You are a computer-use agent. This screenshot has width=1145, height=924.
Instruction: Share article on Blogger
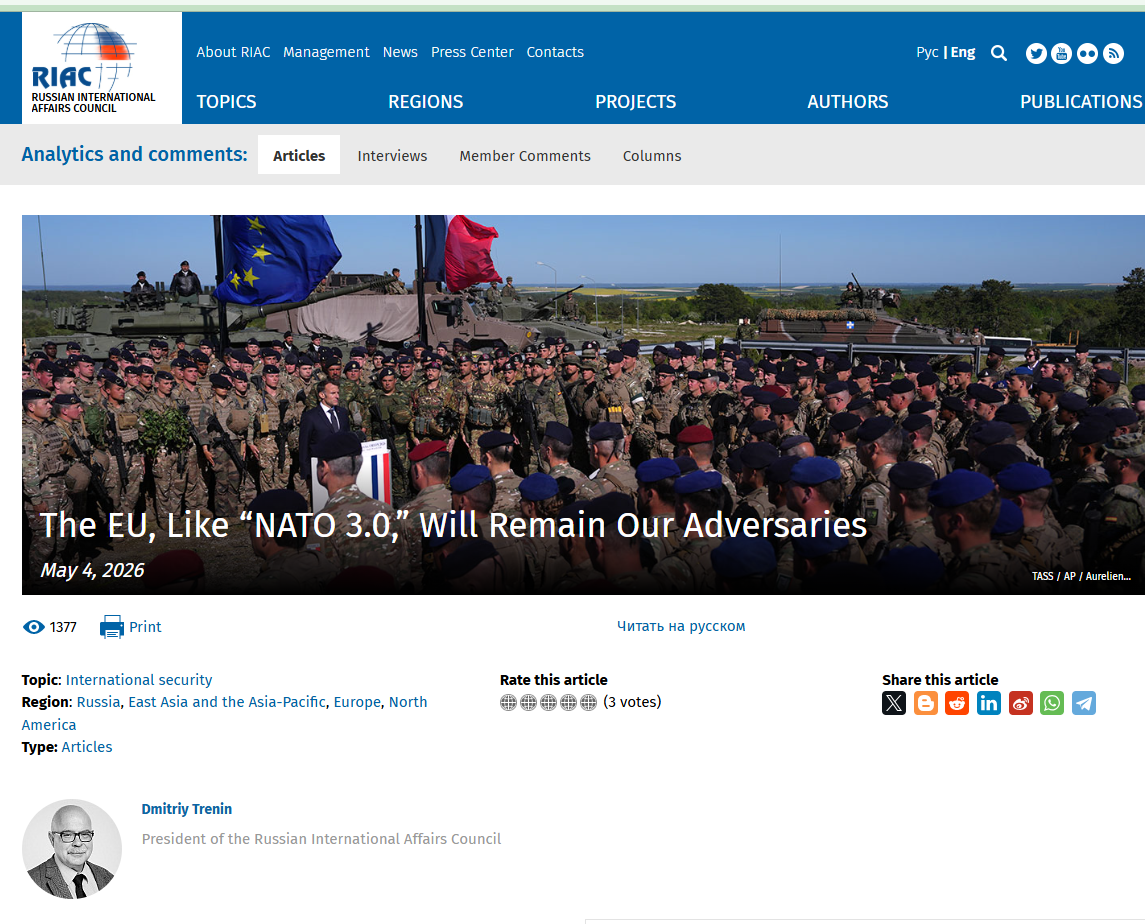coord(926,703)
